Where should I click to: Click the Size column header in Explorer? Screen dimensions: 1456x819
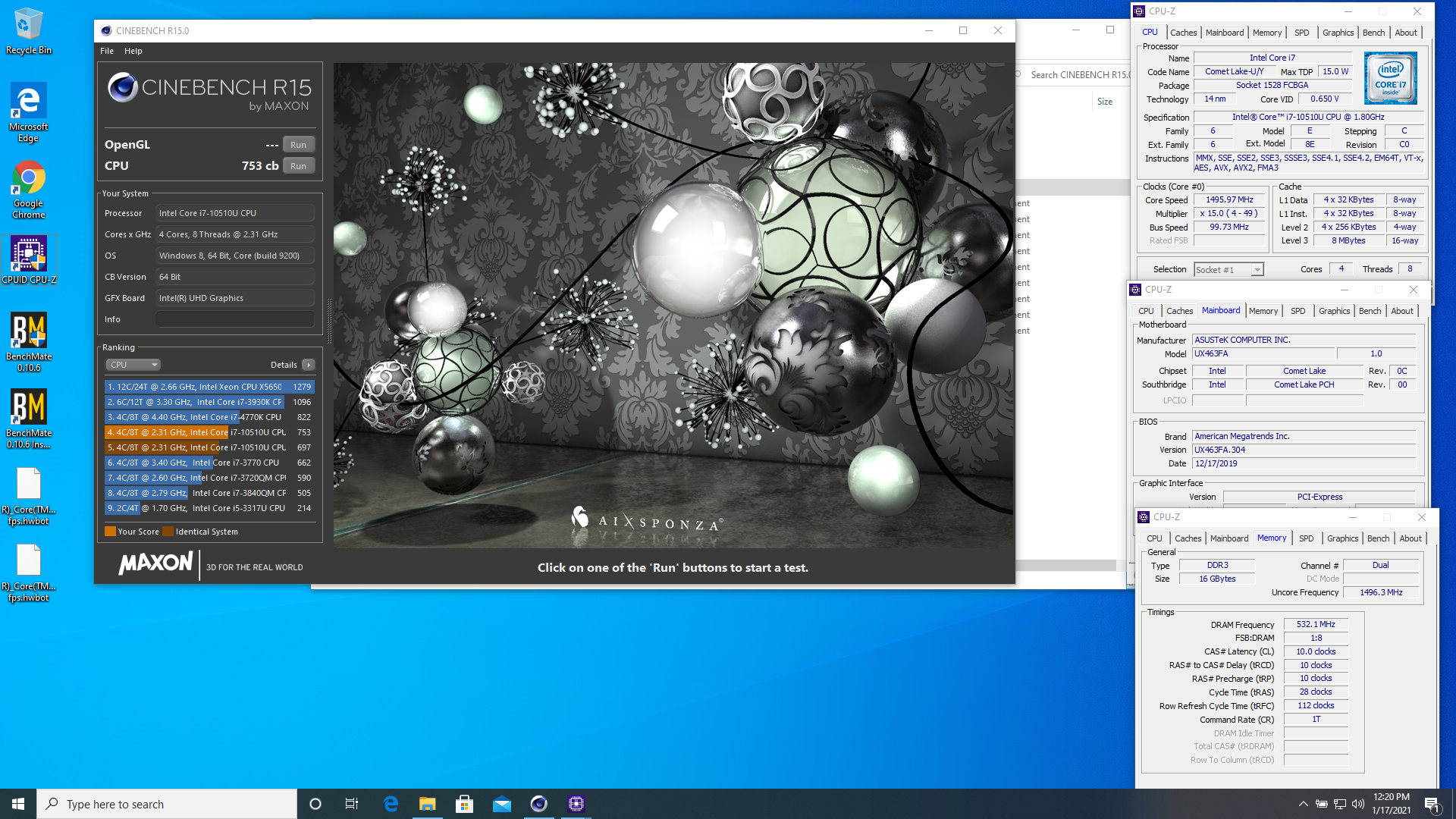(1105, 102)
